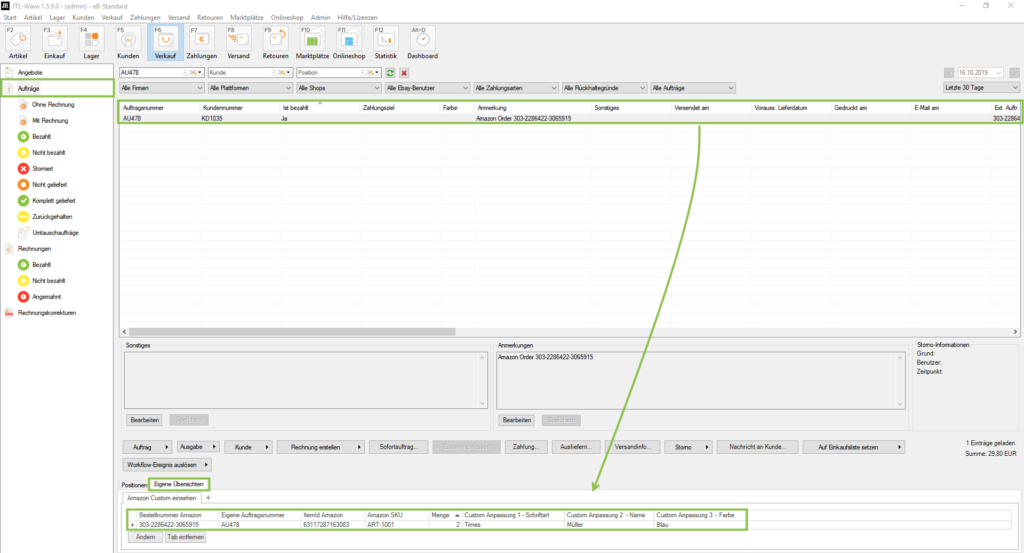1024x553 pixels.
Task: Clear the search with the red X icon
Action: 403,73
